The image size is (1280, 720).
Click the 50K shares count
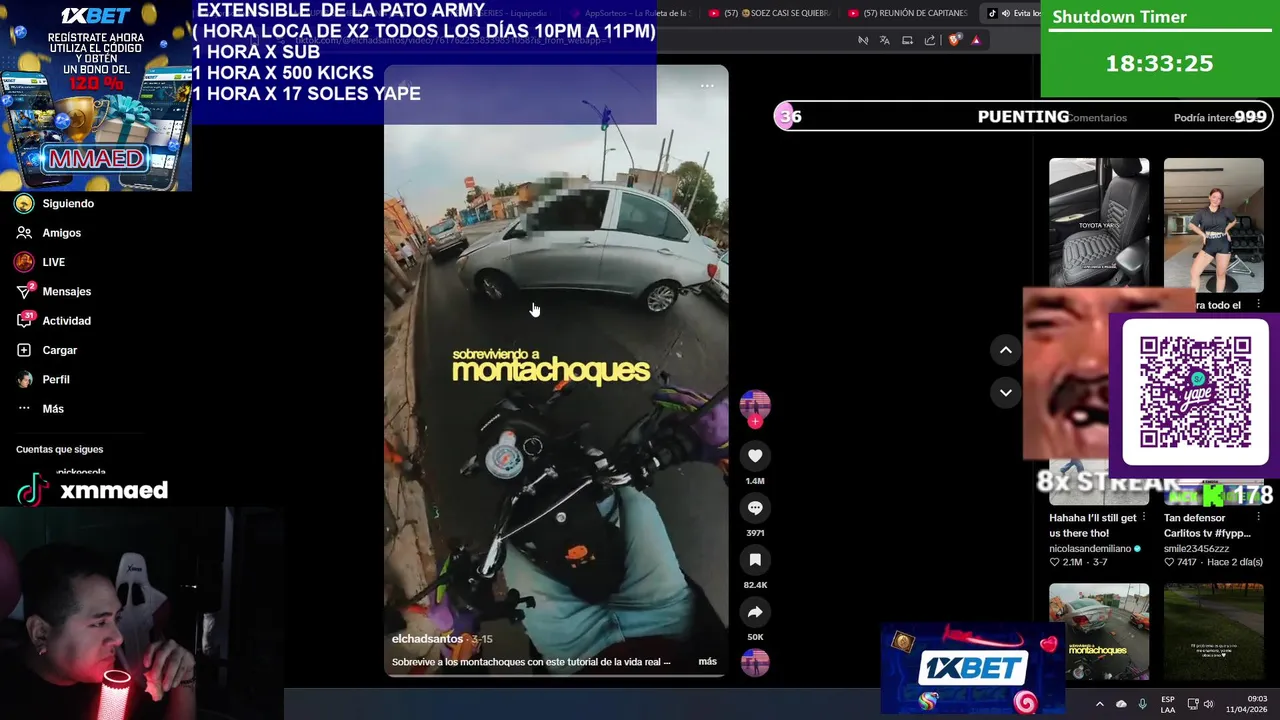pyautogui.click(x=755, y=637)
